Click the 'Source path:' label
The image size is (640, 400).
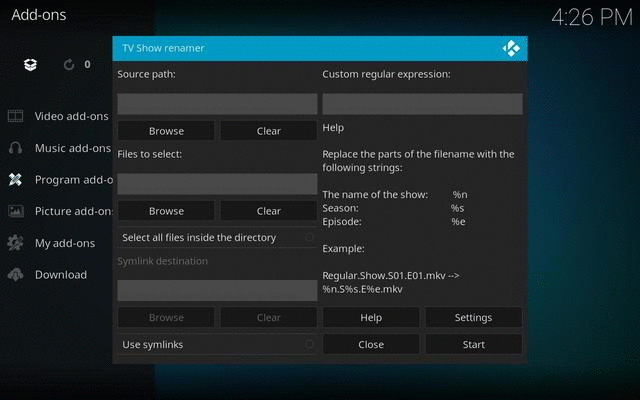(x=147, y=74)
